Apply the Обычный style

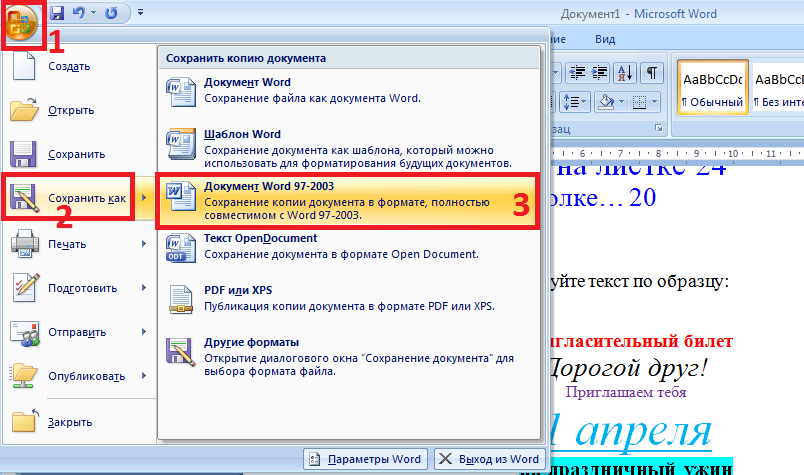click(x=713, y=87)
